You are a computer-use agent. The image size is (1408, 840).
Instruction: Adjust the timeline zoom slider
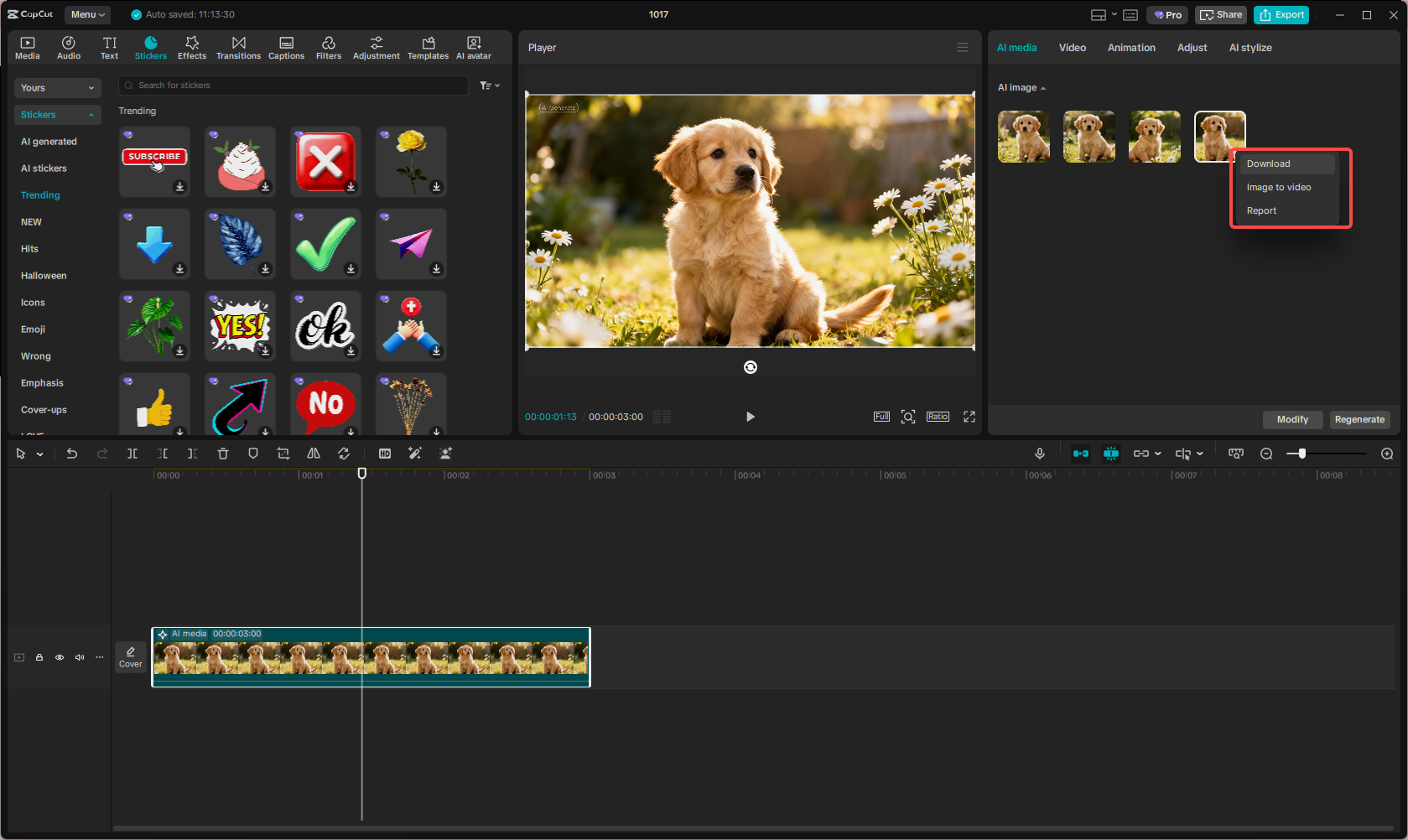point(1301,454)
